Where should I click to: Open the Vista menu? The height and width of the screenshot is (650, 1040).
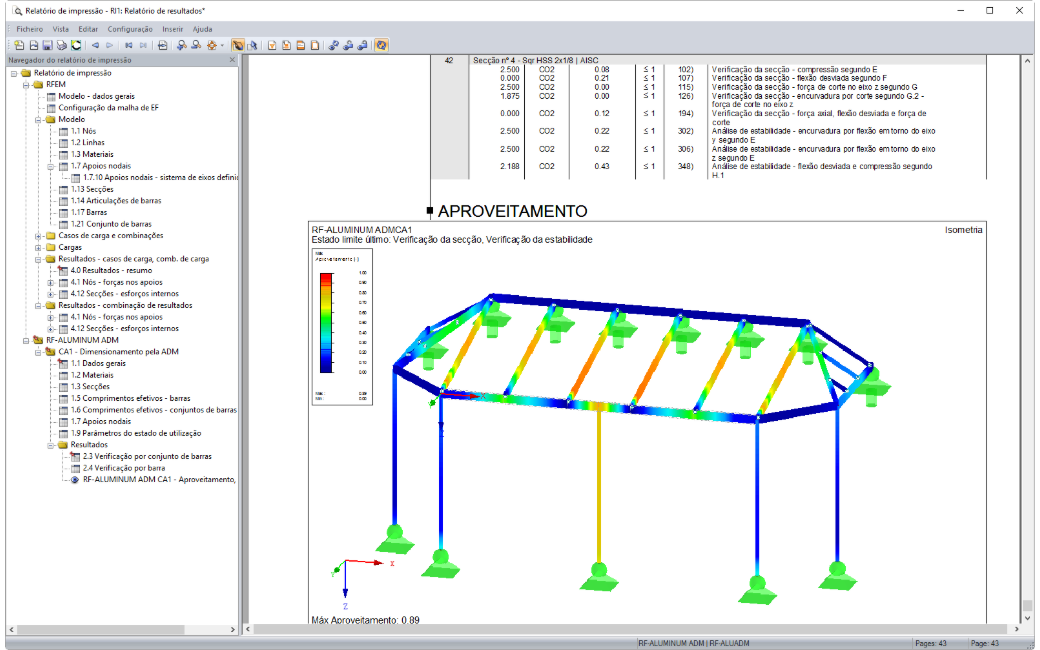(x=60, y=29)
